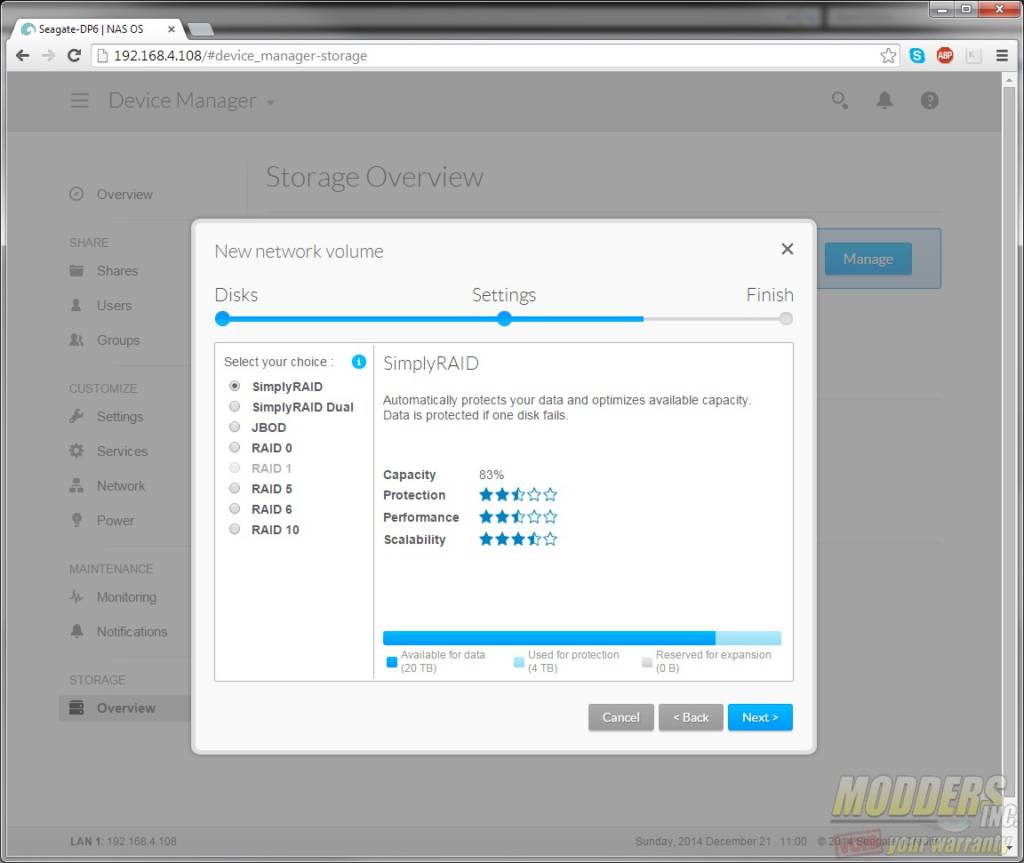The image size is (1024, 863).
Task: Bookmark the page with the star icon
Action: click(x=888, y=56)
